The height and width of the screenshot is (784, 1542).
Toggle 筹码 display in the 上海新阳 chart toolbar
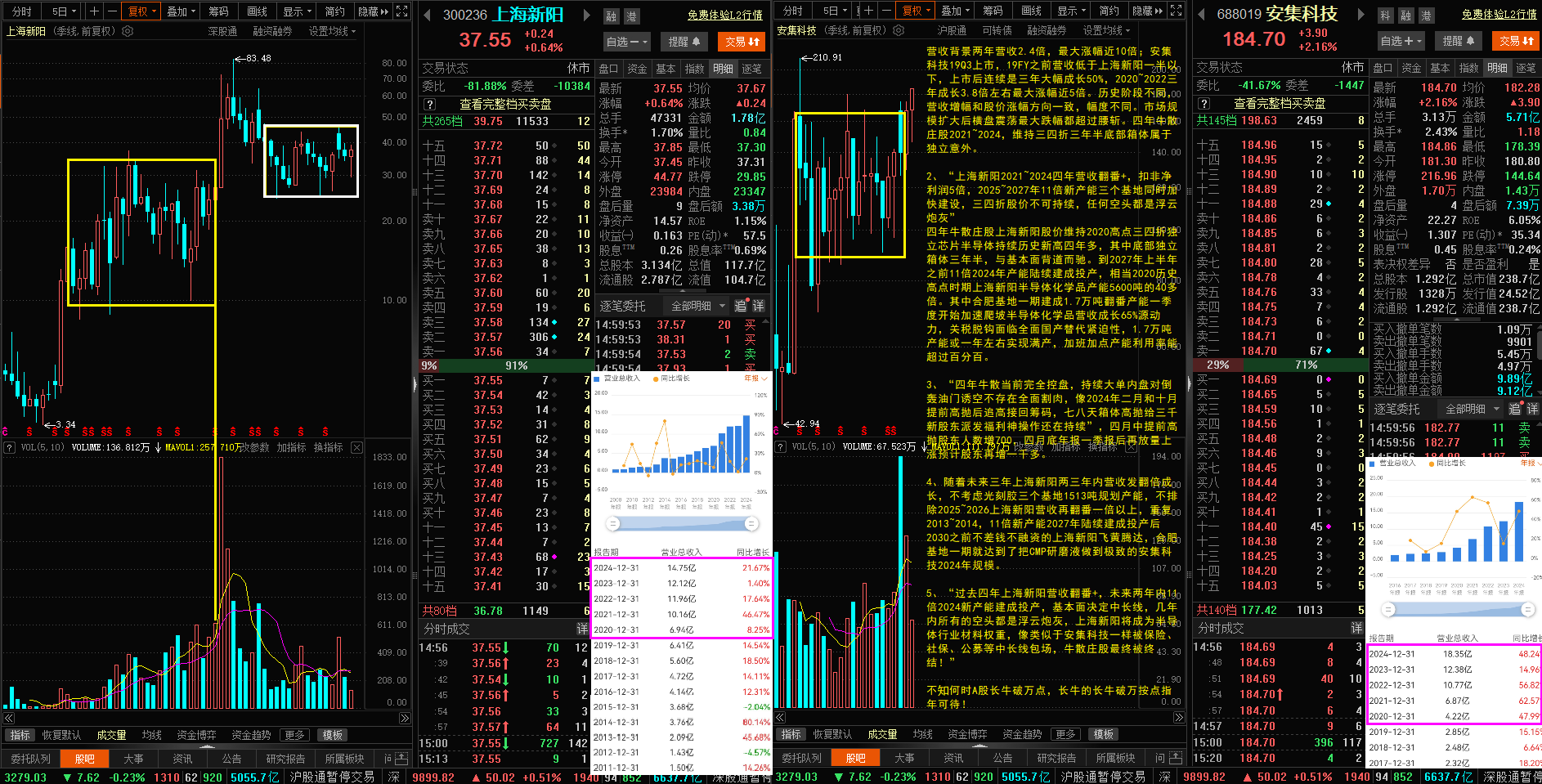click(x=218, y=11)
